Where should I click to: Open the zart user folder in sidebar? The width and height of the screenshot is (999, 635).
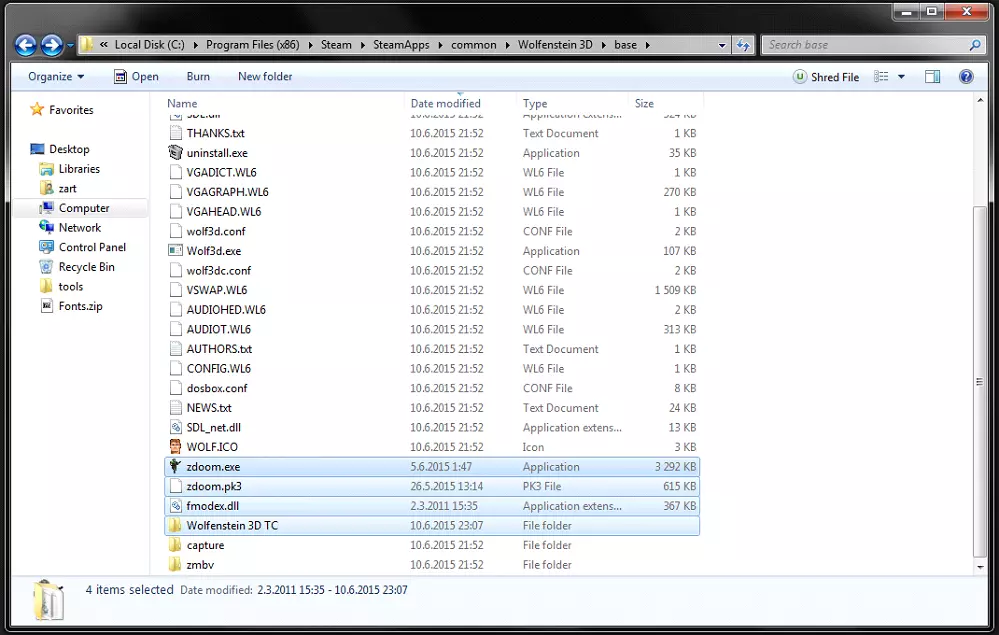pyautogui.click(x=57, y=189)
